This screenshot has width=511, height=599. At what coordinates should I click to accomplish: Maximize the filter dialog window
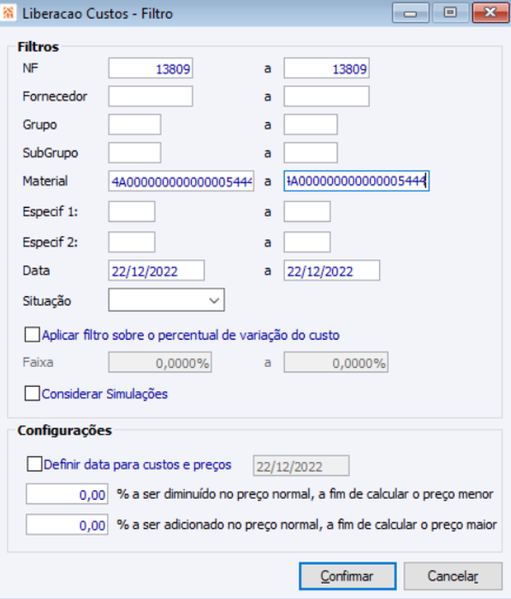click(450, 13)
